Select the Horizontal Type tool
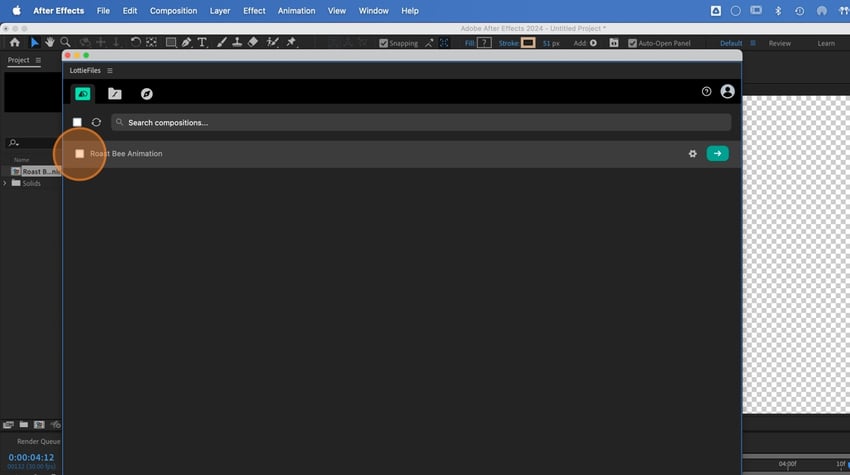The image size is (850, 475). [202, 42]
